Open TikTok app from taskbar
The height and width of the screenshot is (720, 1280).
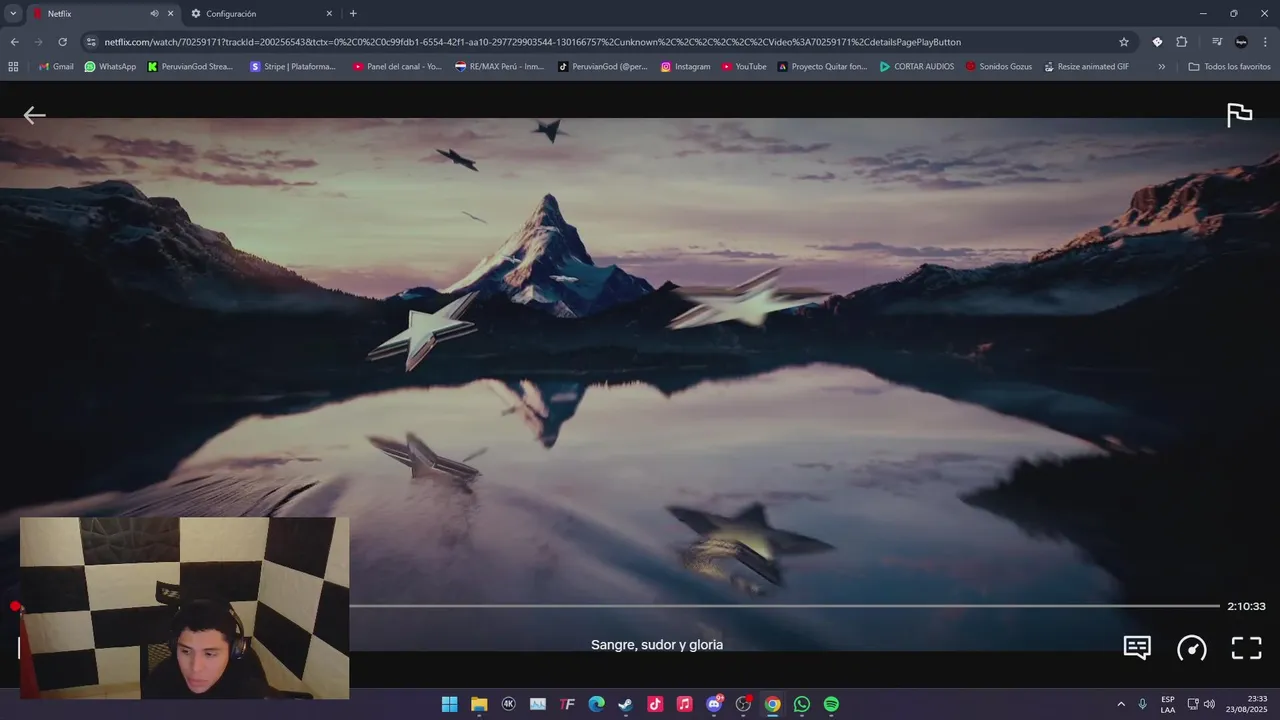(x=655, y=704)
